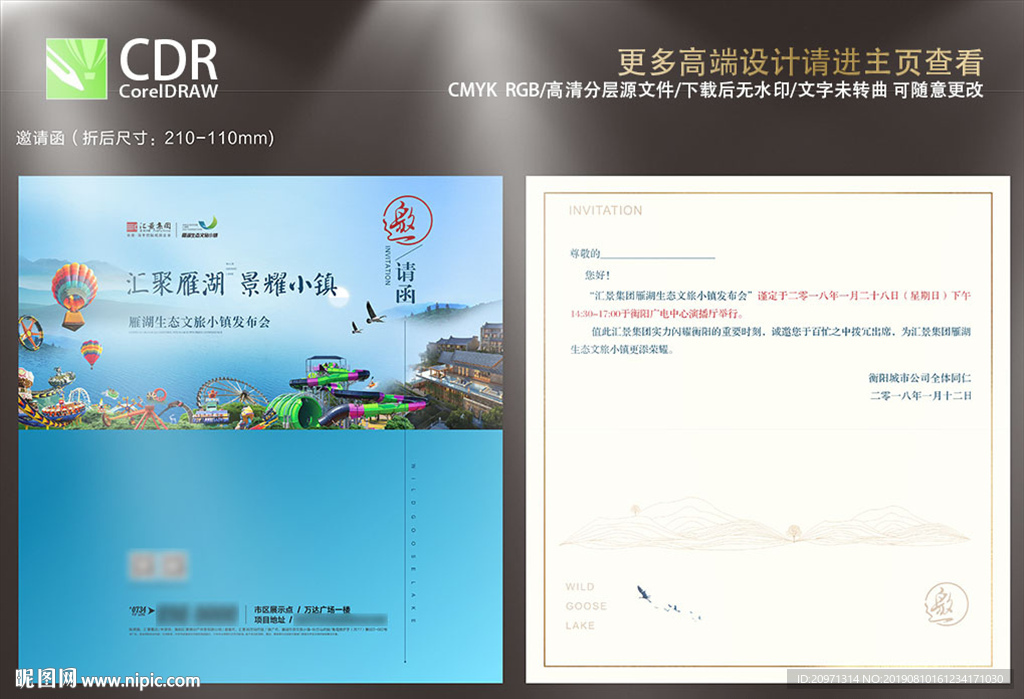The height and width of the screenshot is (699, 1024).
Task: Click the gold mountain line drawing
Action: click(764, 523)
